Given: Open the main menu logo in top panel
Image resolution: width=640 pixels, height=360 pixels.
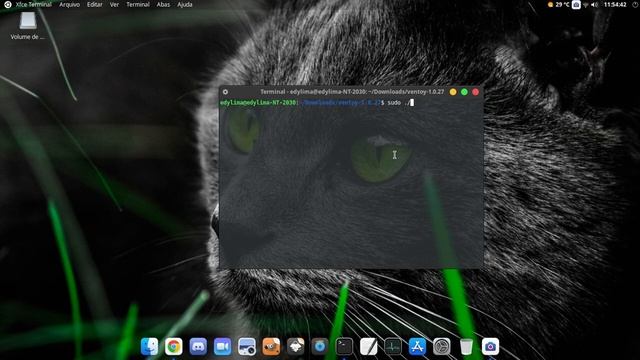Looking at the screenshot, I should pyautogui.click(x=8, y=4).
